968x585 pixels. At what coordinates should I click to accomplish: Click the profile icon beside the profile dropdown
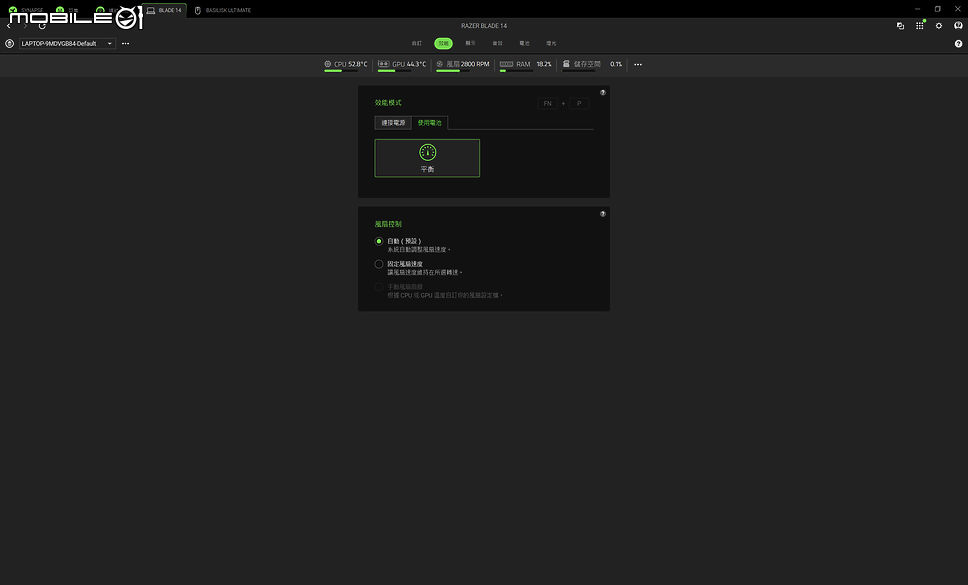click(x=9, y=44)
